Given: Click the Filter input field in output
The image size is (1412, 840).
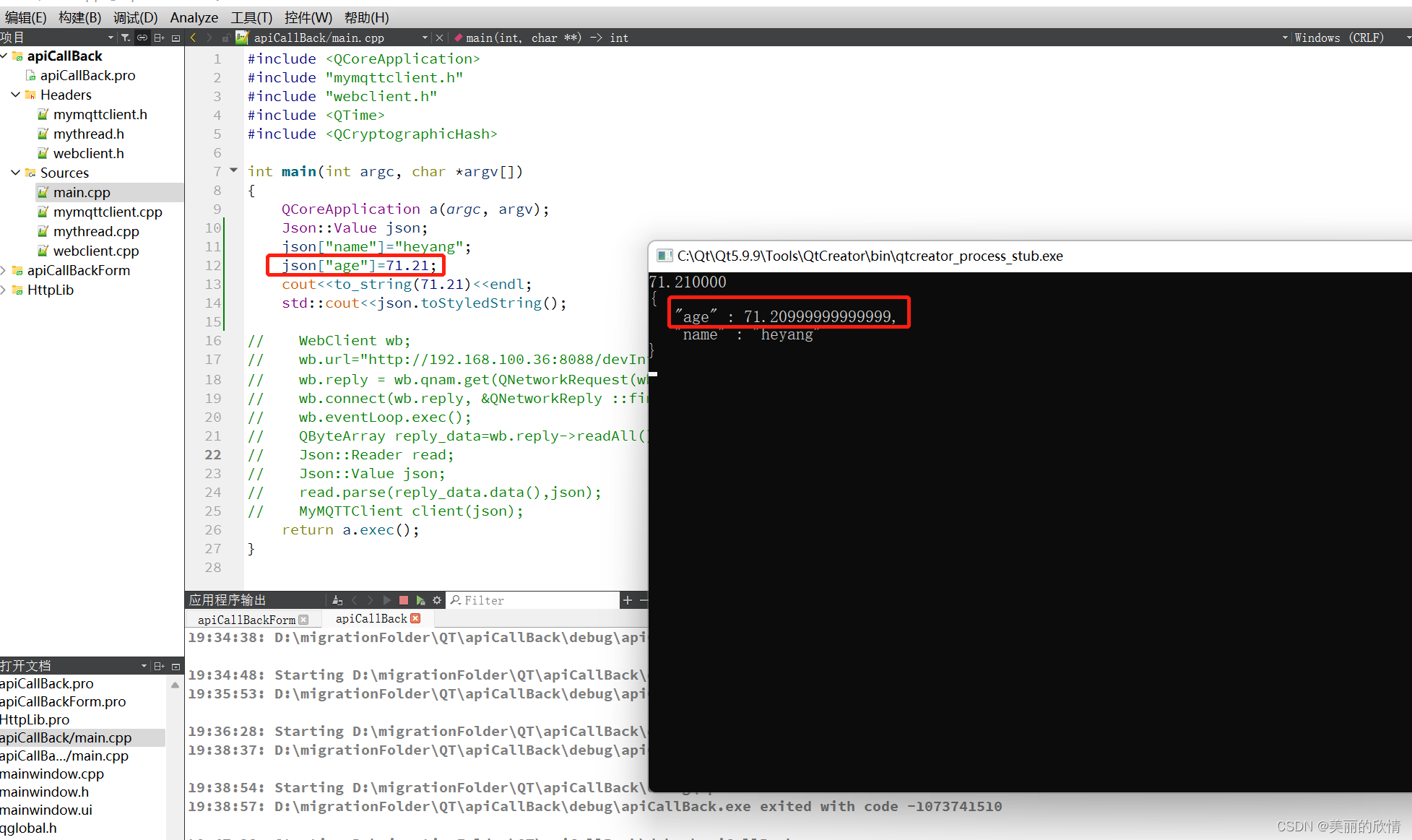Looking at the screenshot, I should point(540,600).
